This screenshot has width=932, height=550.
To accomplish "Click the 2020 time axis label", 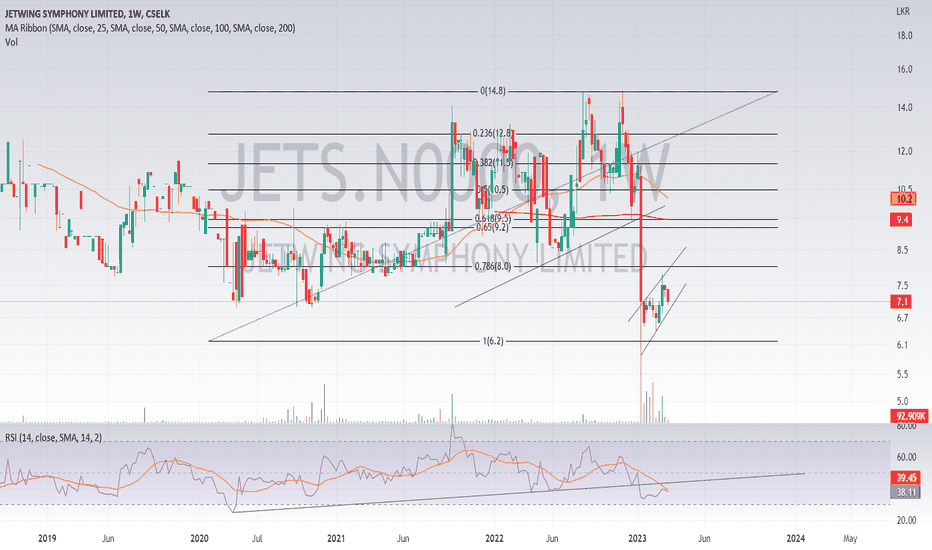I will (x=199, y=539).
